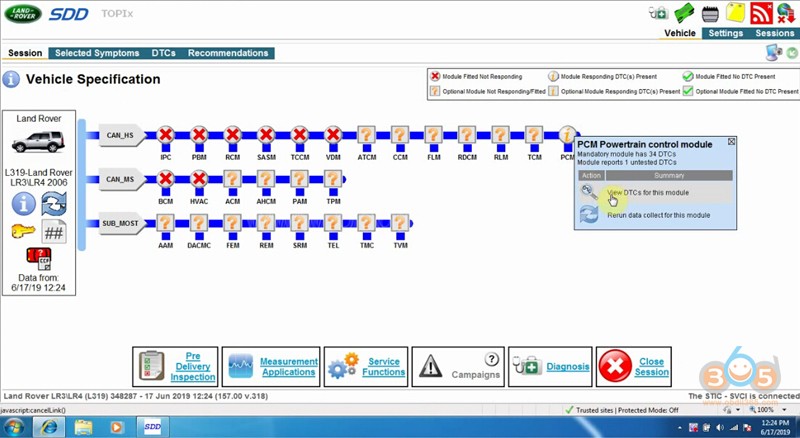This screenshot has width=800, height=438.
Task: Select the PAM module icon
Action: click(299, 179)
